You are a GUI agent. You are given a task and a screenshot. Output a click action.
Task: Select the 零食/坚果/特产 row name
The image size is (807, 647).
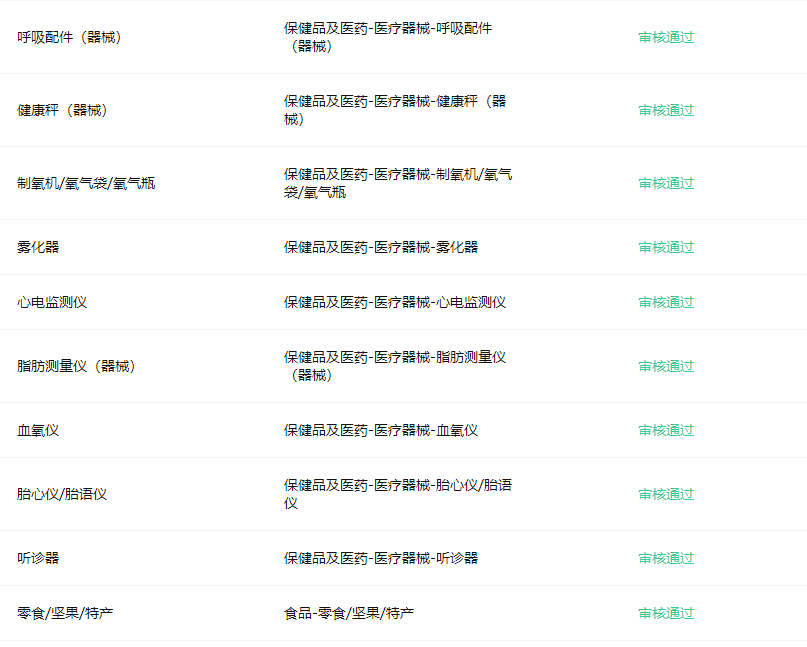click(x=65, y=613)
